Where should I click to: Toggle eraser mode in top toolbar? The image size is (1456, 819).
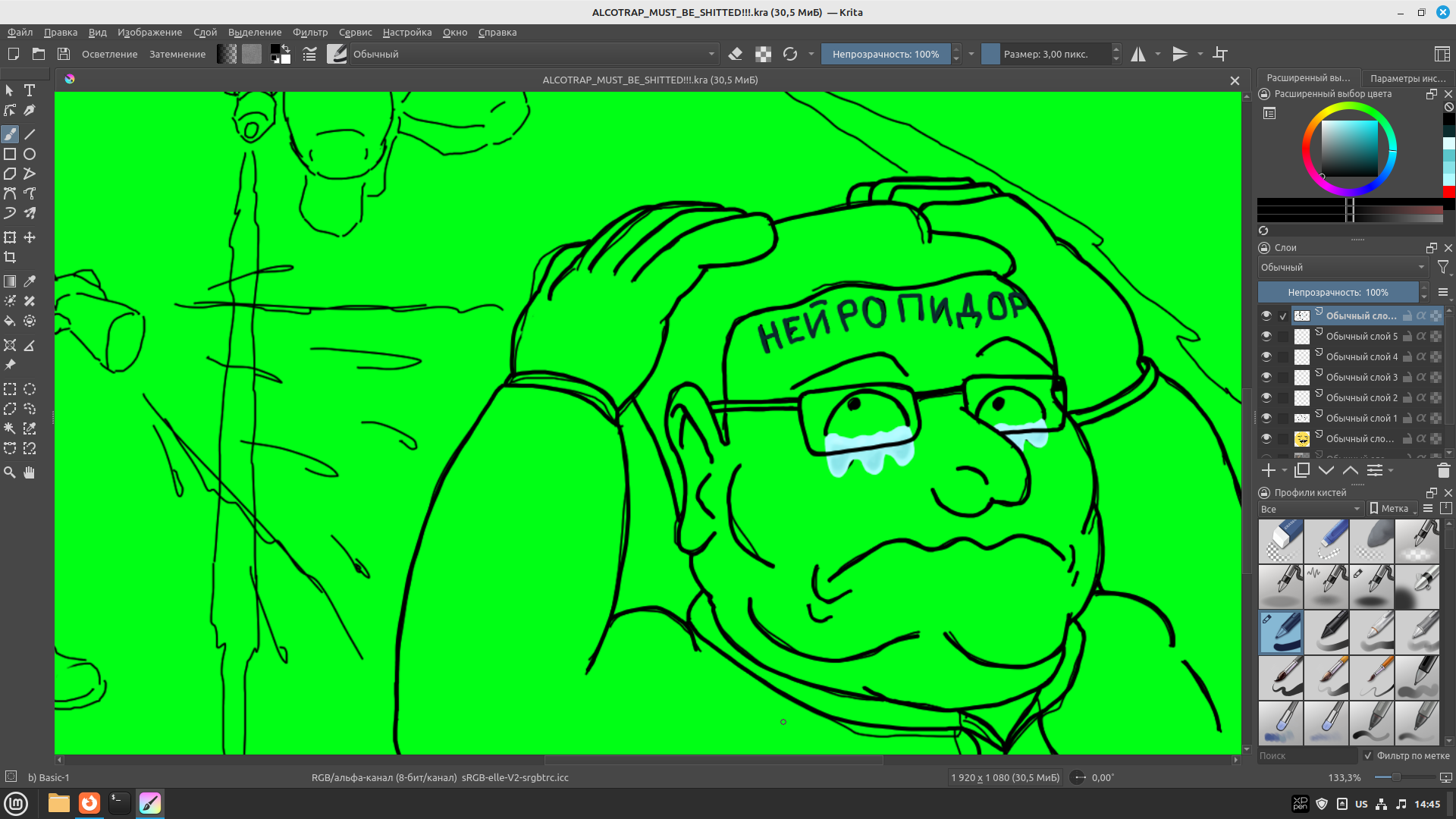[735, 54]
